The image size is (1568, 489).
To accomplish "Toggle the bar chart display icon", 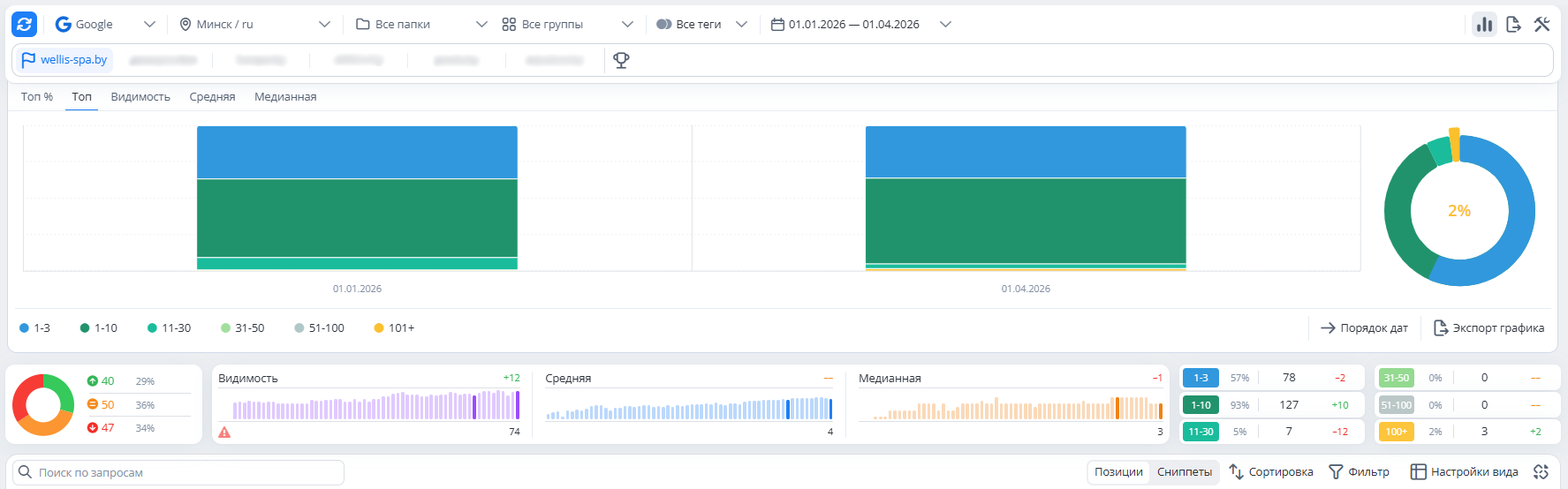I will coord(1484,25).
